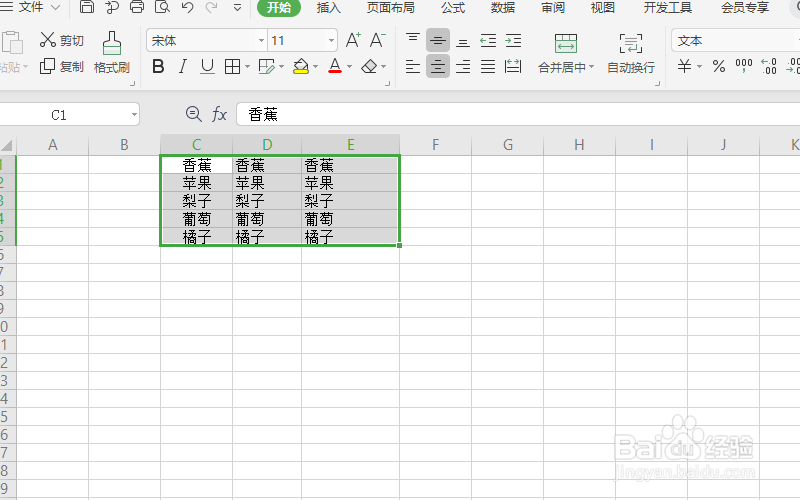800x500 pixels.
Task: Apply yellow fill color to cells
Action: tap(301, 66)
